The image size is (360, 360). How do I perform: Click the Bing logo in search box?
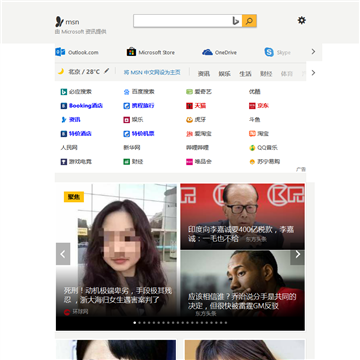(235, 21)
